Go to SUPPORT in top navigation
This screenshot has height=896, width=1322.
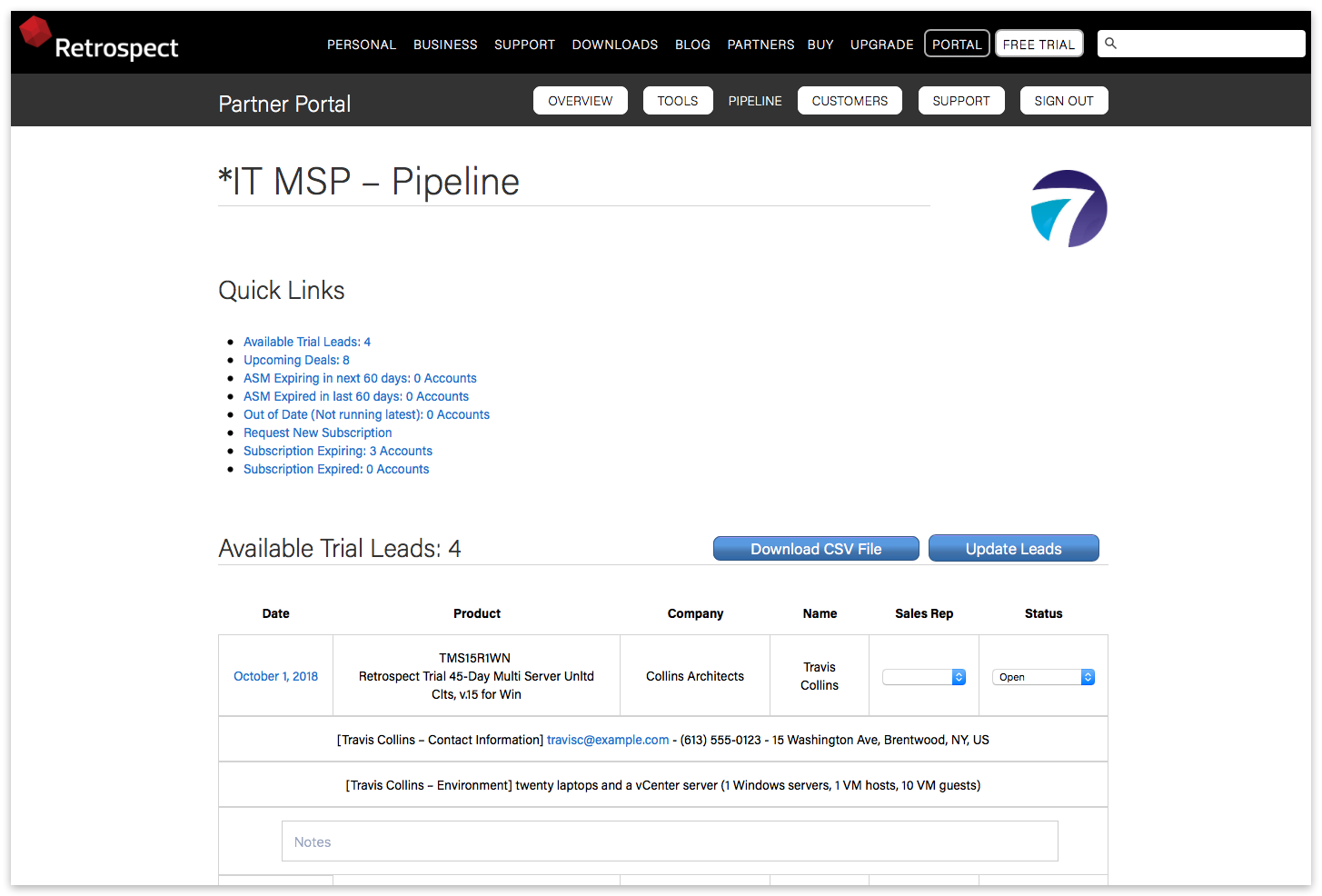point(524,45)
